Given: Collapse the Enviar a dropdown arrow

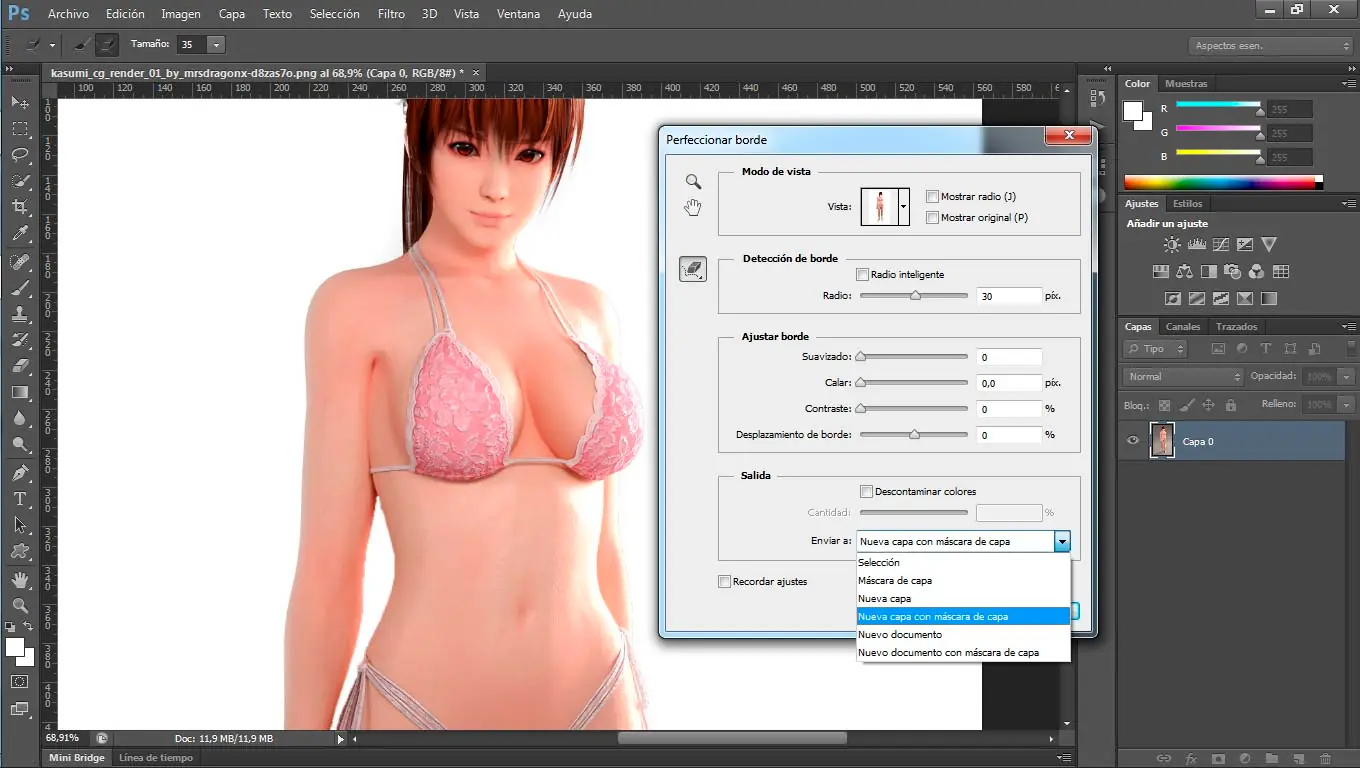Looking at the screenshot, I should 1062,541.
